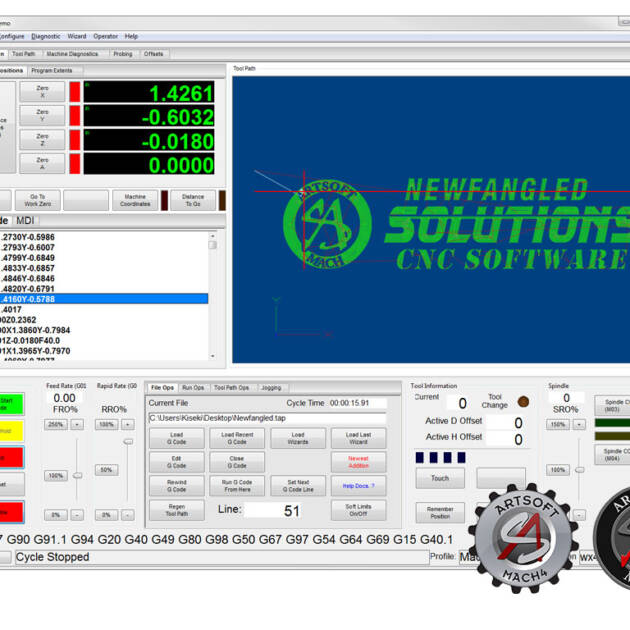Click the Tool Change LED indicator

(523, 402)
